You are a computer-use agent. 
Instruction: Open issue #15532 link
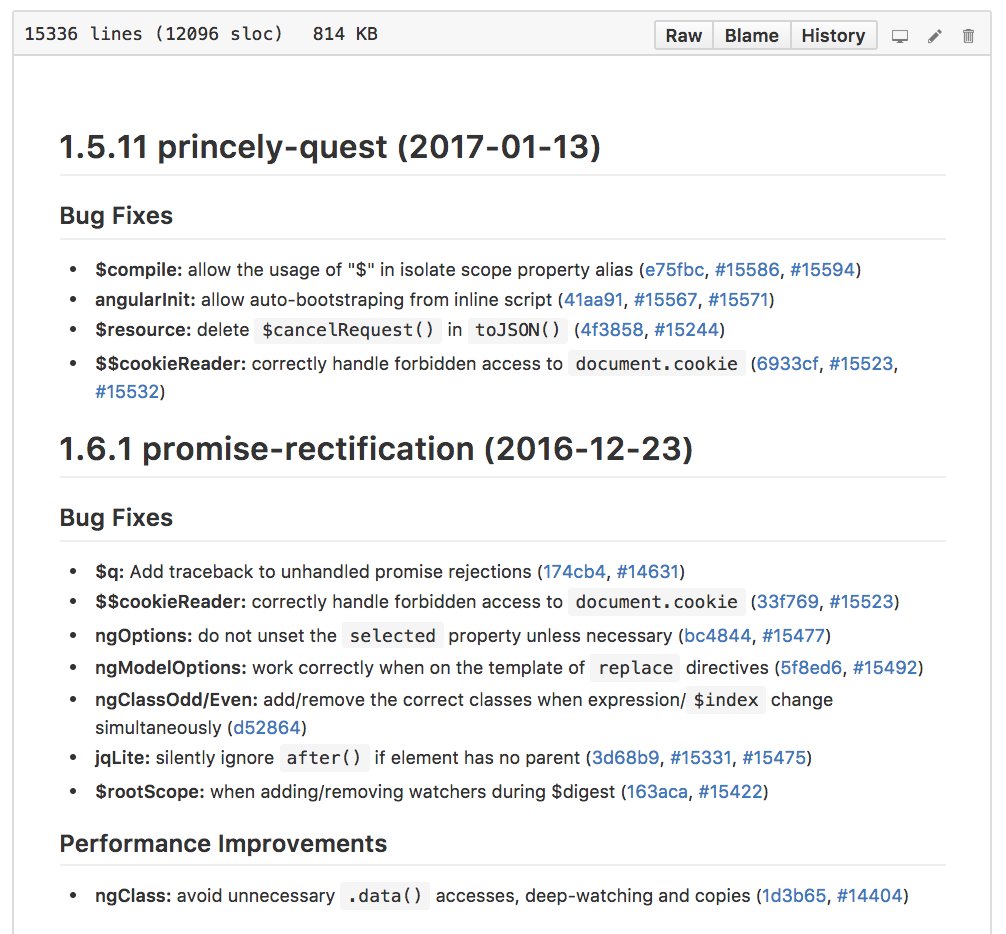tap(127, 391)
